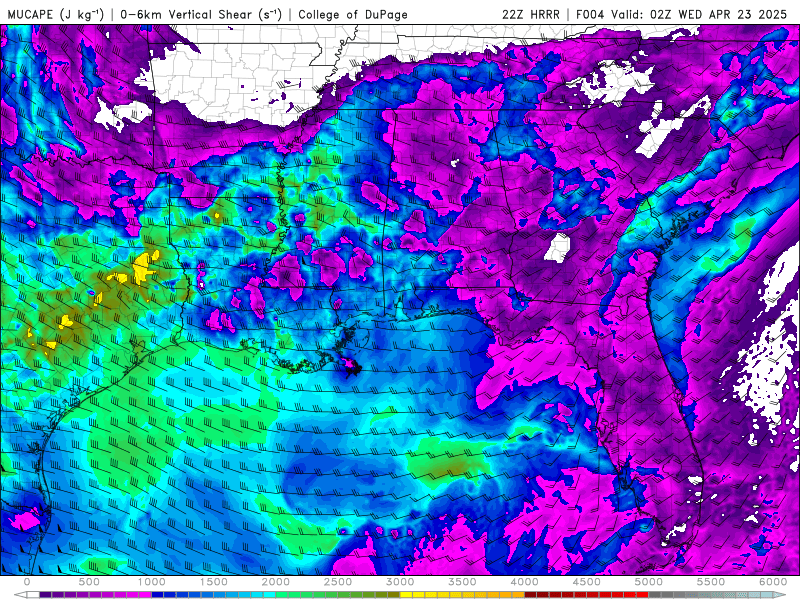Click the 5000 value on the color scale

coord(648,582)
